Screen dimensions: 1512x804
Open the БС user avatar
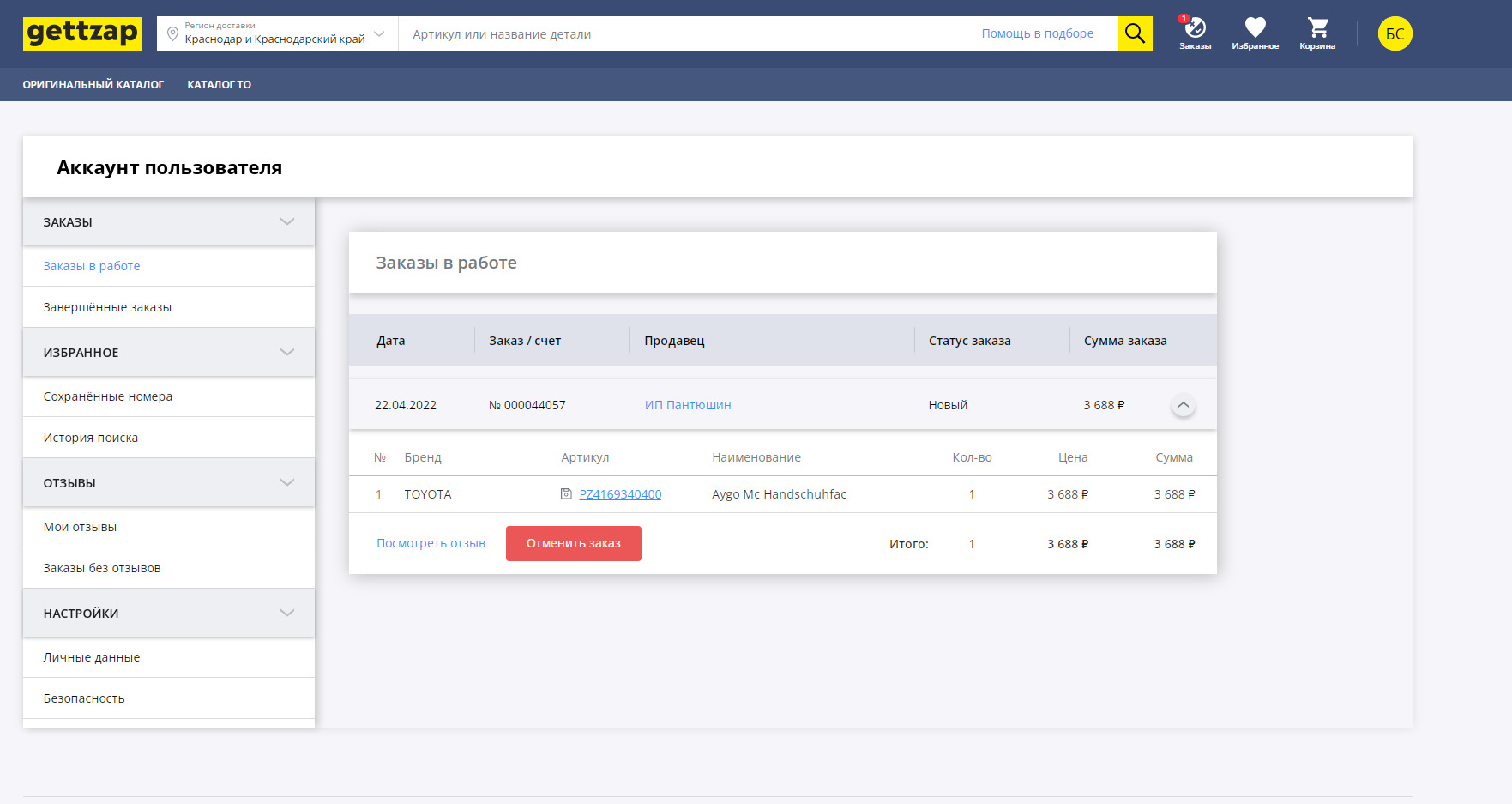click(x=1395, y=33)
